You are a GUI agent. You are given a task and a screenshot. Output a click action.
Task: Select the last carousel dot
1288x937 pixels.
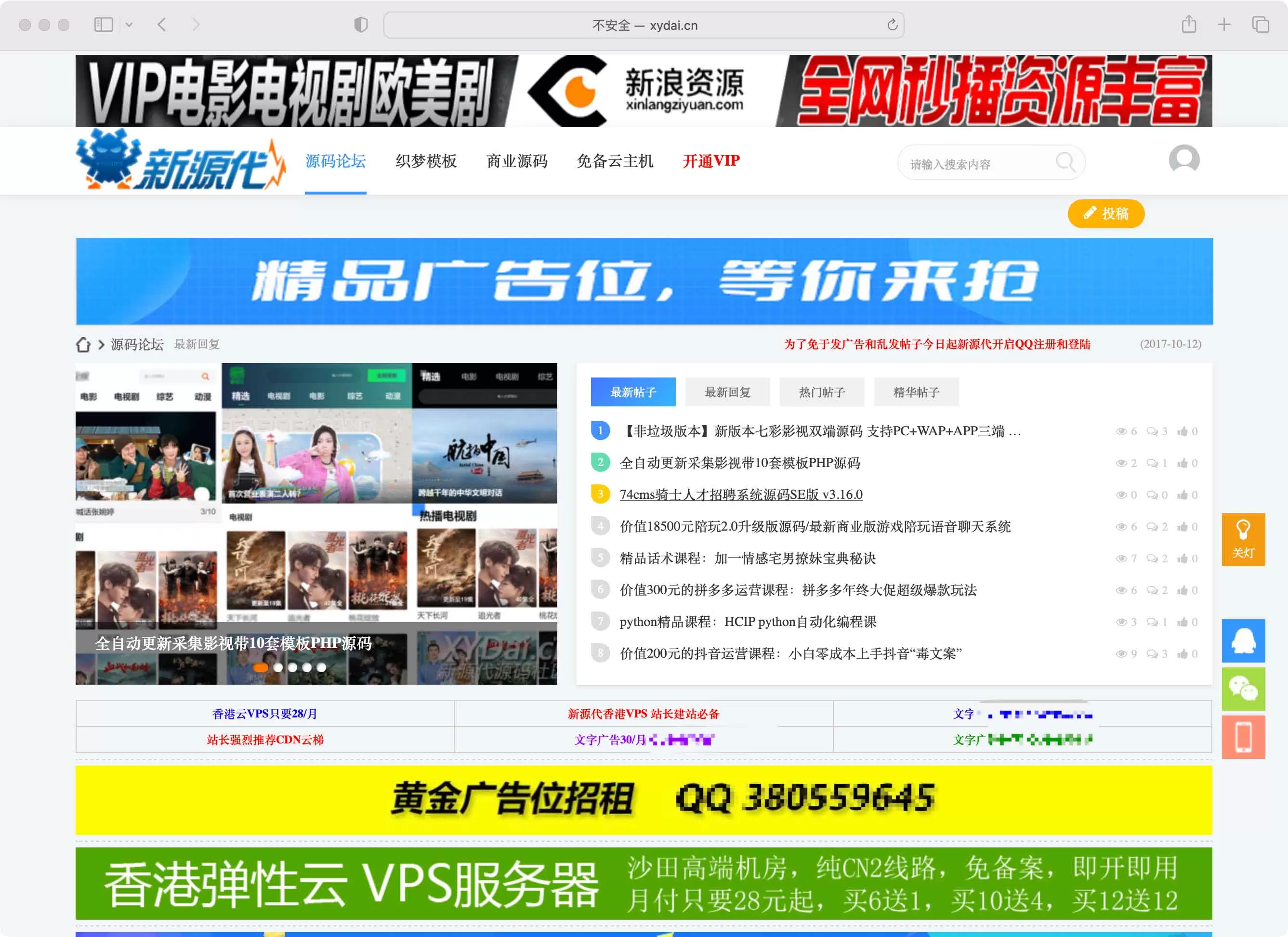click(x=321, y=668)
